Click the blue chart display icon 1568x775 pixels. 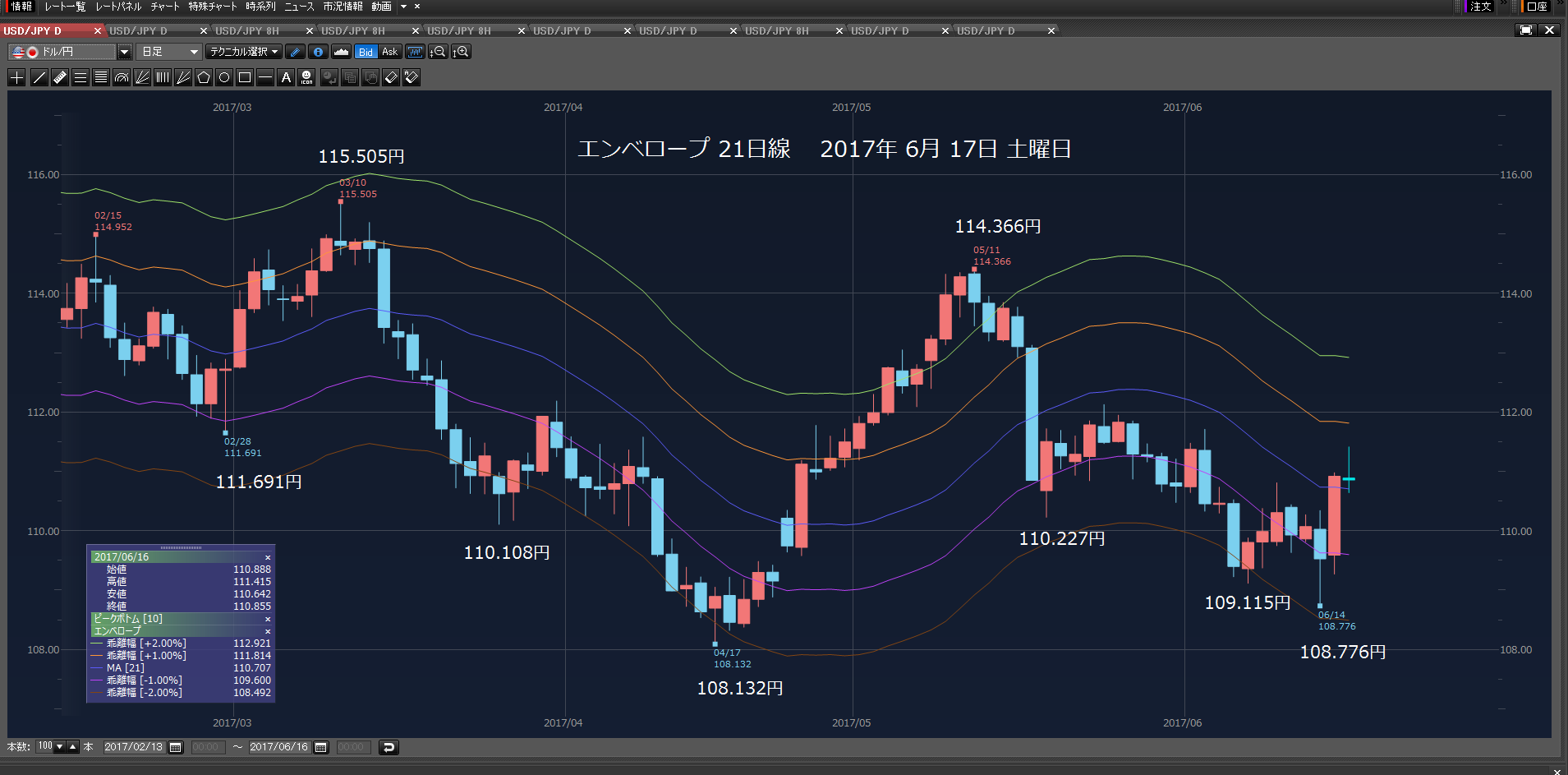tap(416, 52)
